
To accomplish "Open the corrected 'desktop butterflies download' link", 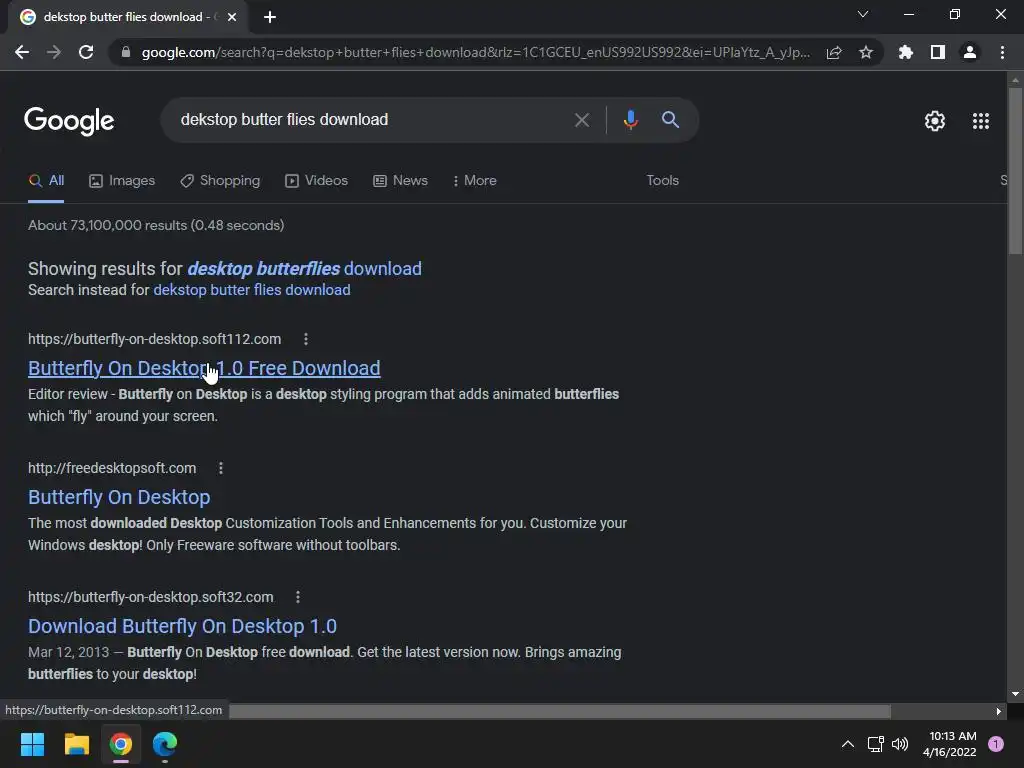I will click(x=304, y=268).
